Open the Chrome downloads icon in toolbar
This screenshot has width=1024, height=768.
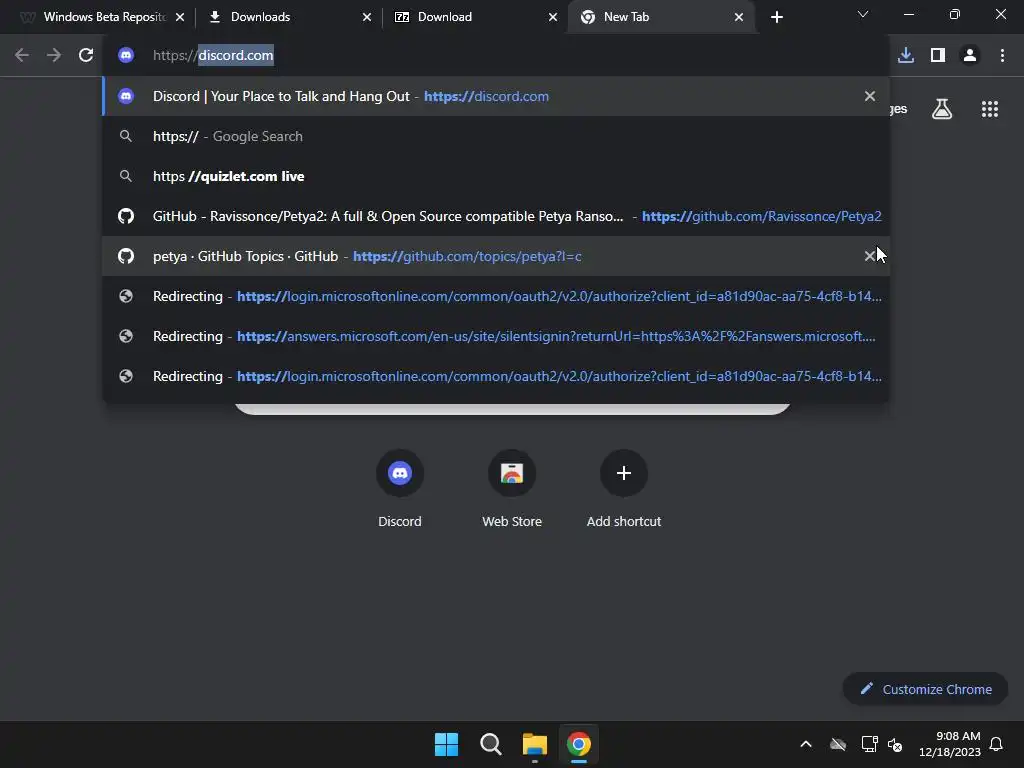pos(906,56)
